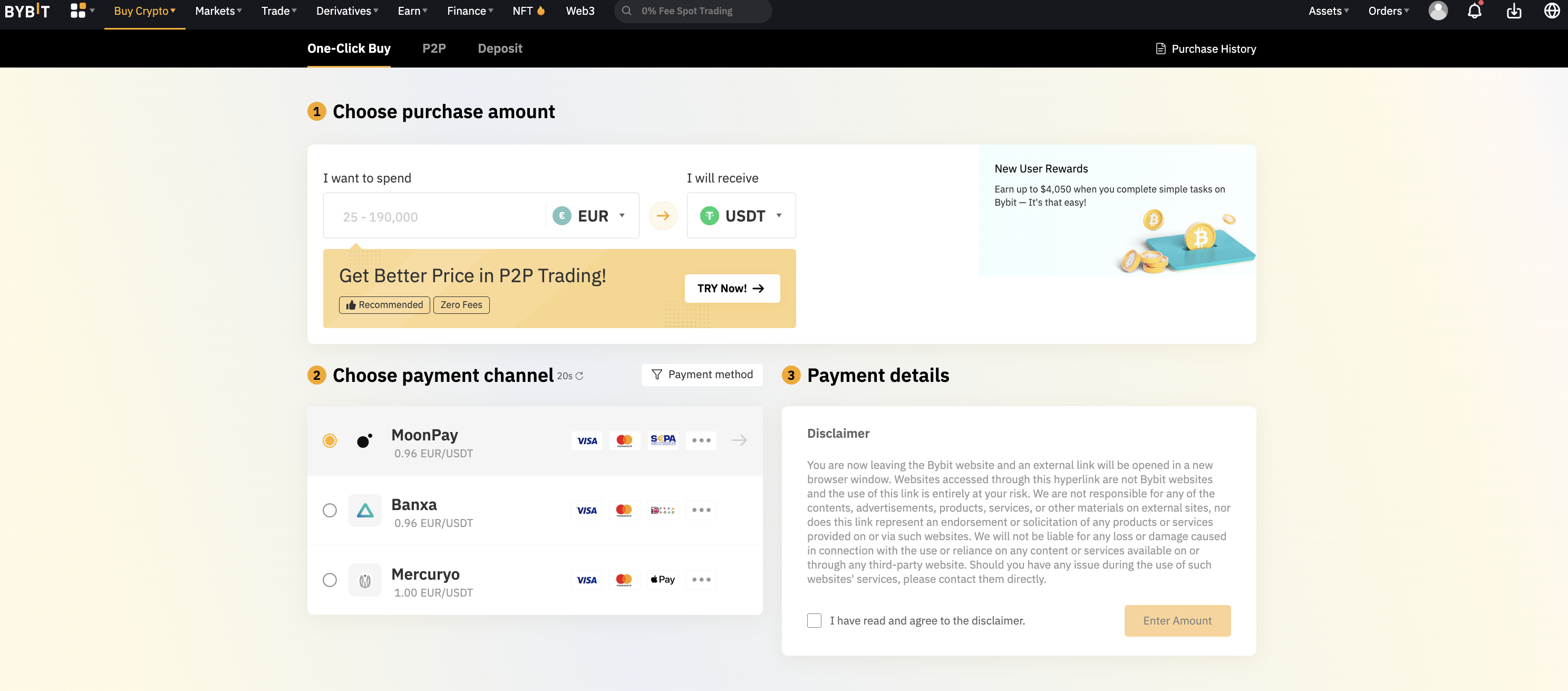The width and height of the screenshot is (1568, 691).
Task: Click the orange swap arrow between currencies
Action: pos(663,216)
